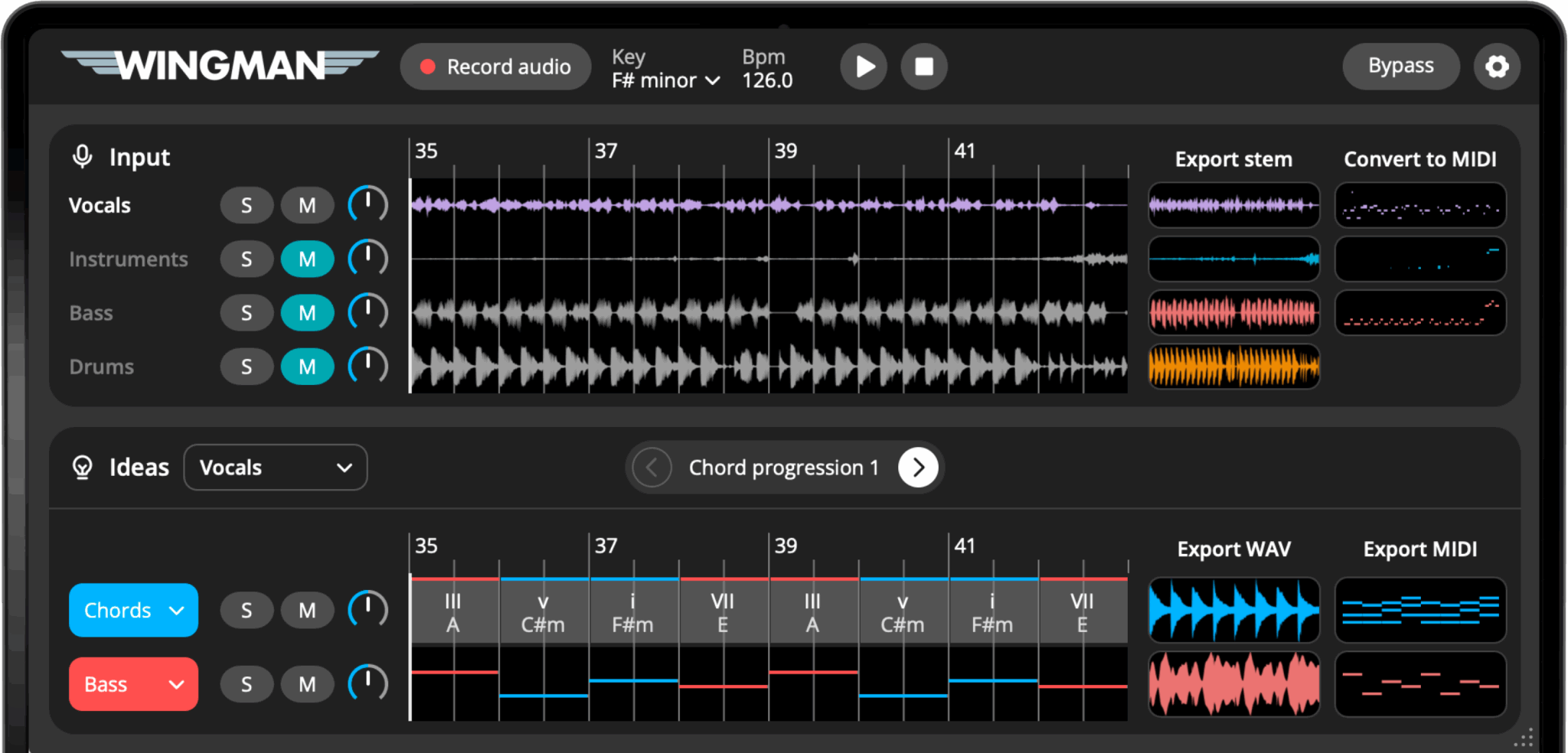Mute the Vocals input track

click(307, 205)
